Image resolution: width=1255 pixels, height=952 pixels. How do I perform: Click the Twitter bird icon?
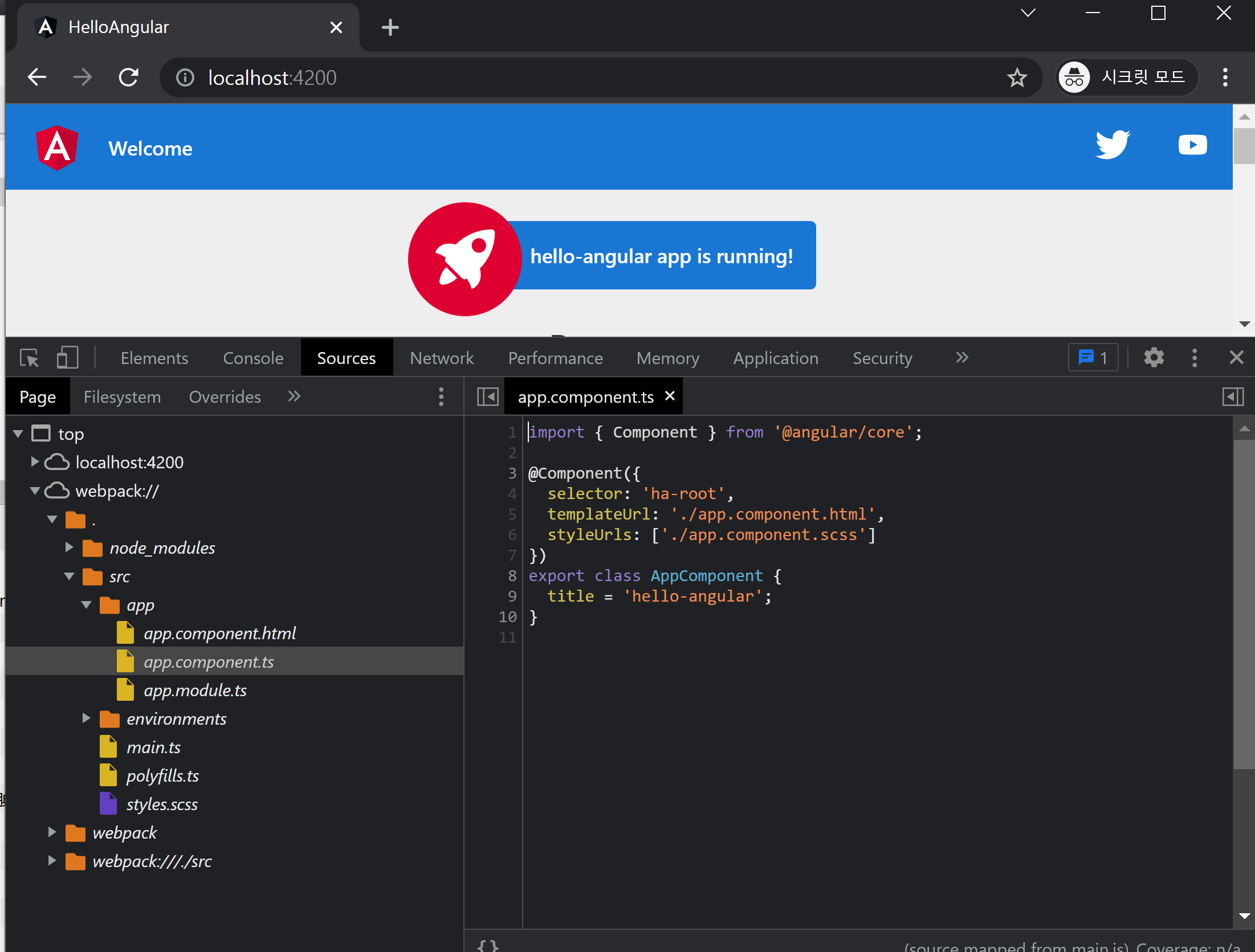click(x=1112, y=145)
